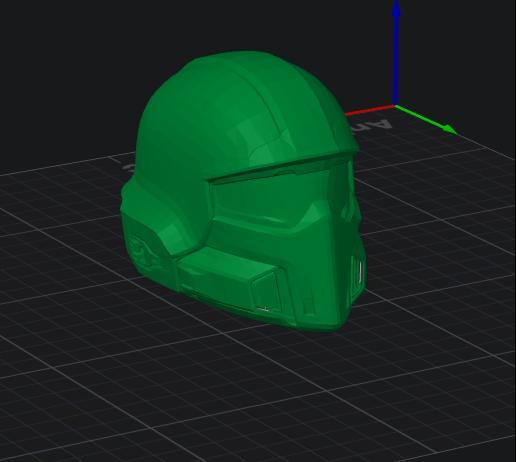Select the green helmet model
The image size is (516, 462).
242,190
